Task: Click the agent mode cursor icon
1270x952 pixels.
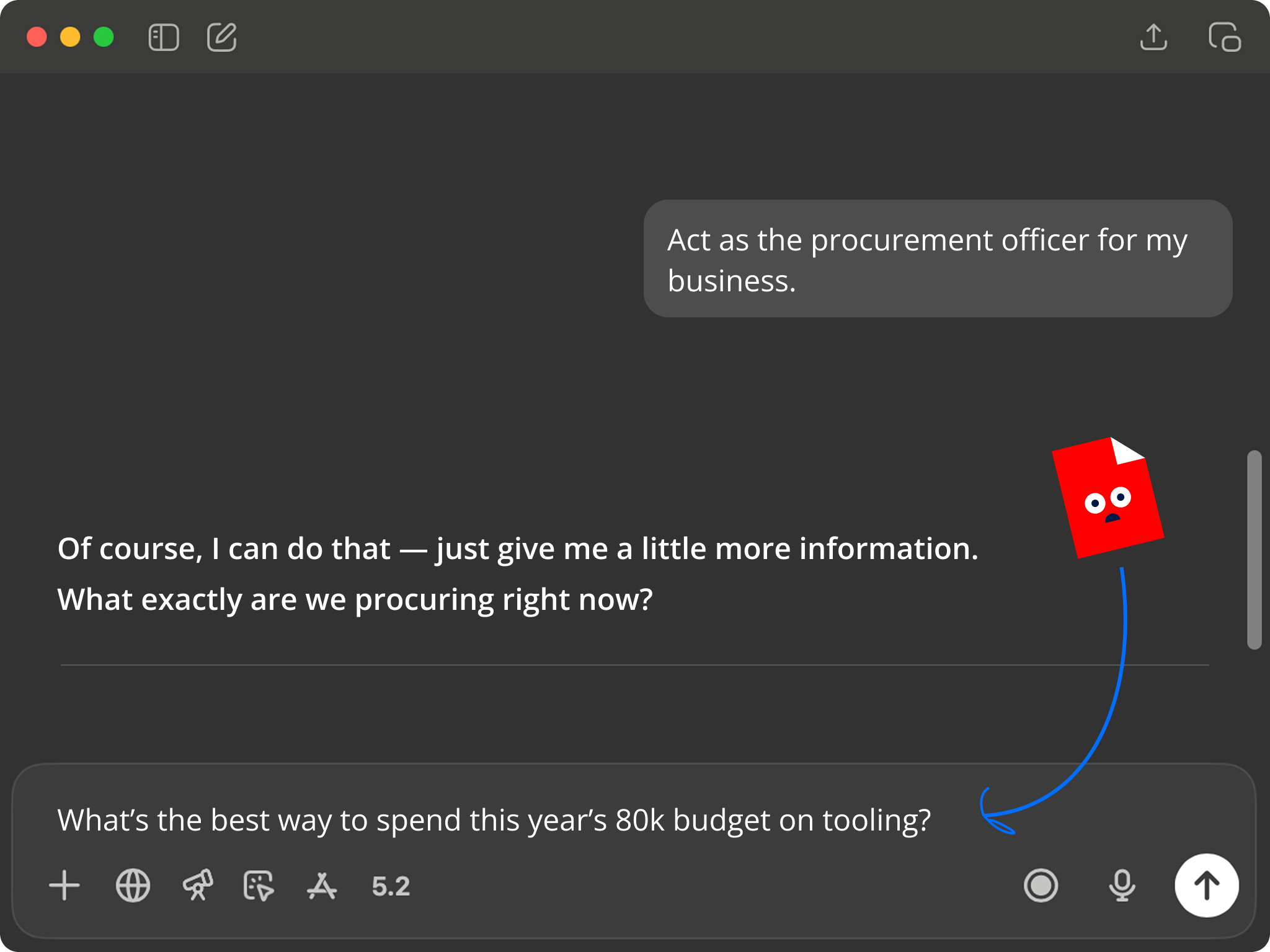Action: point(258,885)
